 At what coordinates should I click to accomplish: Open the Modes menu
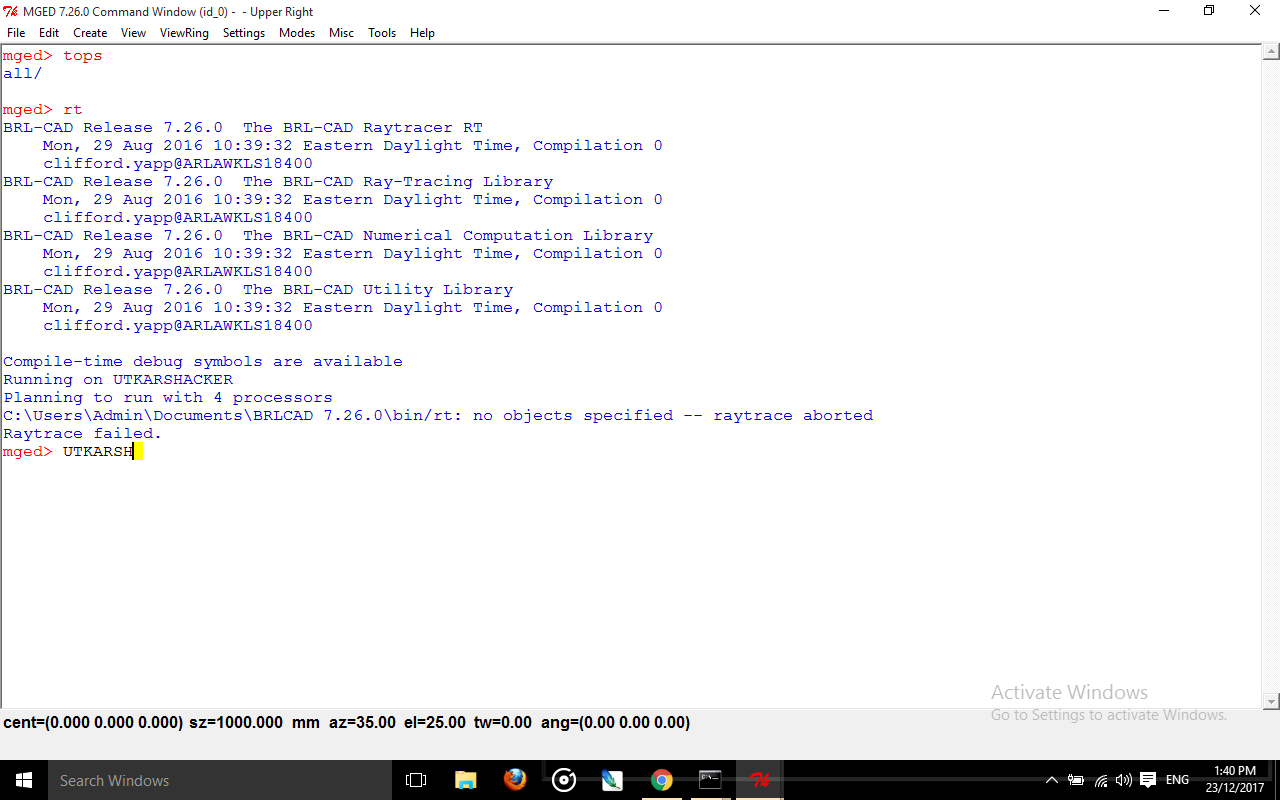coord(297,33)
